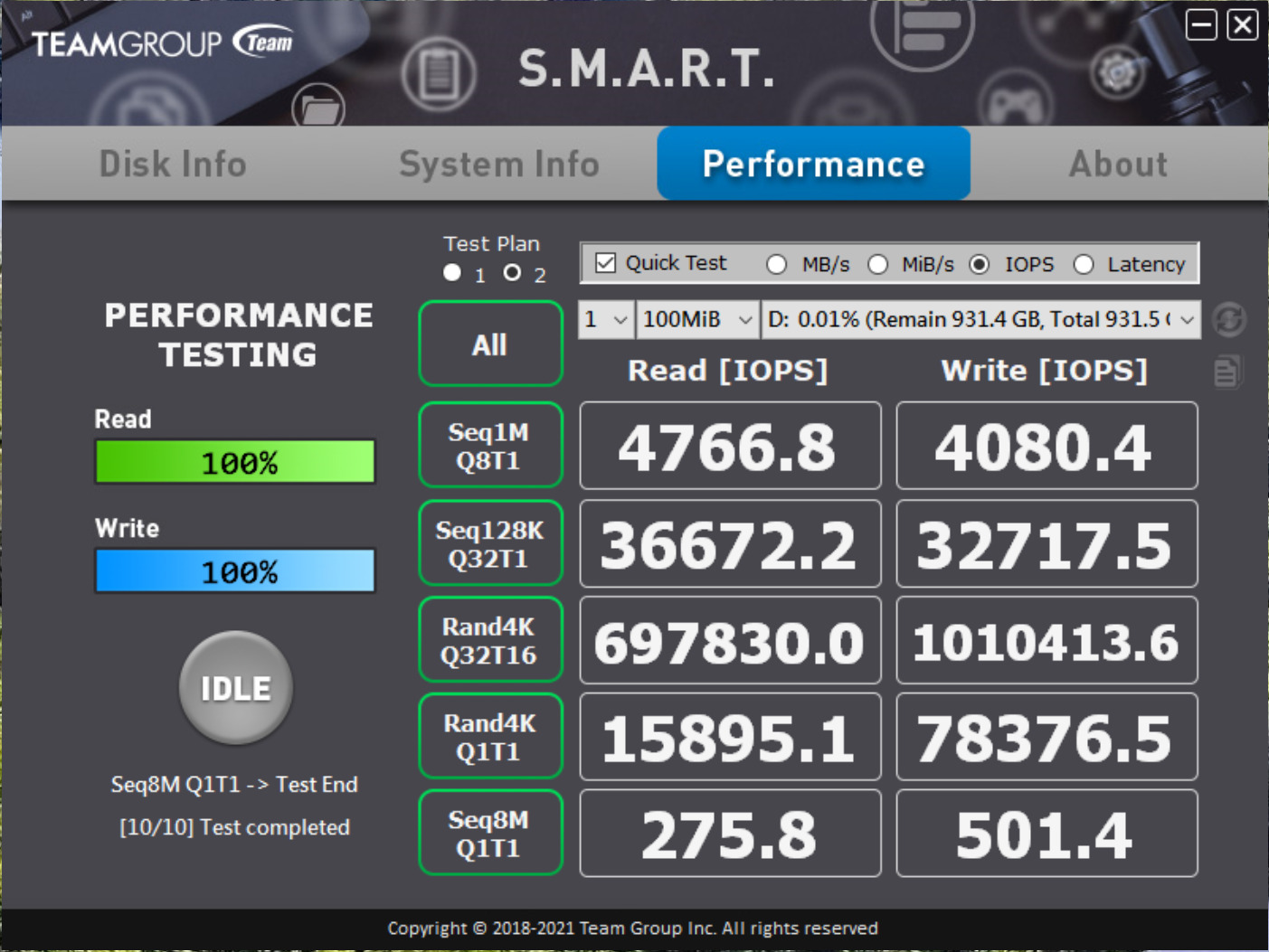
Task: Select the MB/s unit radio button
Action: 776,264
